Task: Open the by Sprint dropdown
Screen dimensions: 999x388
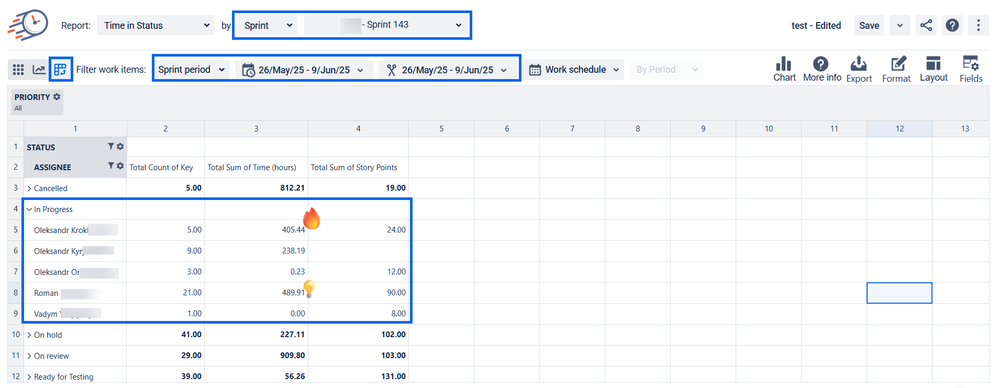Action: (x=267, y=25)
